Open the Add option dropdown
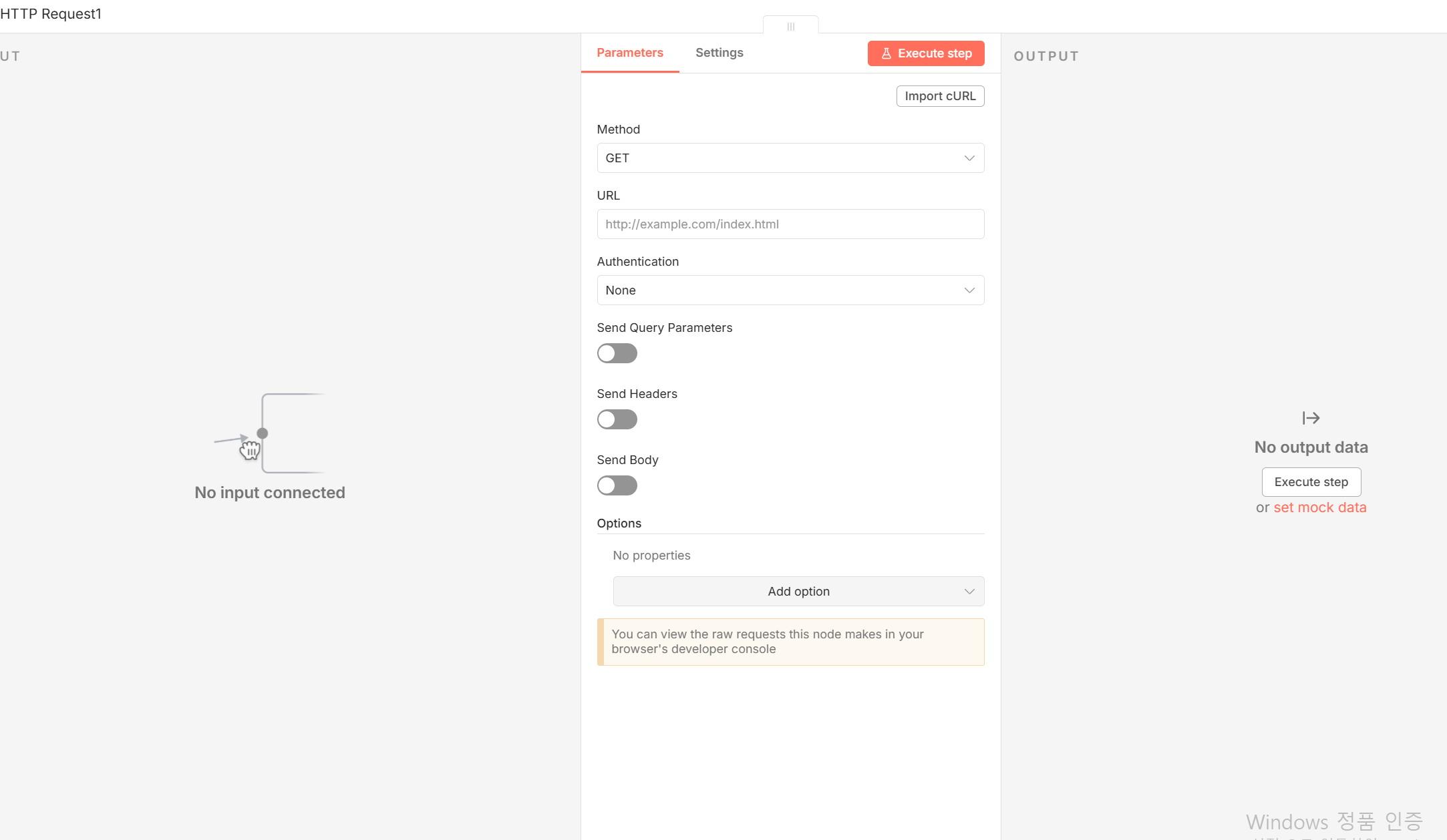This screenshot has height=840, width=1447. [798, 592]
